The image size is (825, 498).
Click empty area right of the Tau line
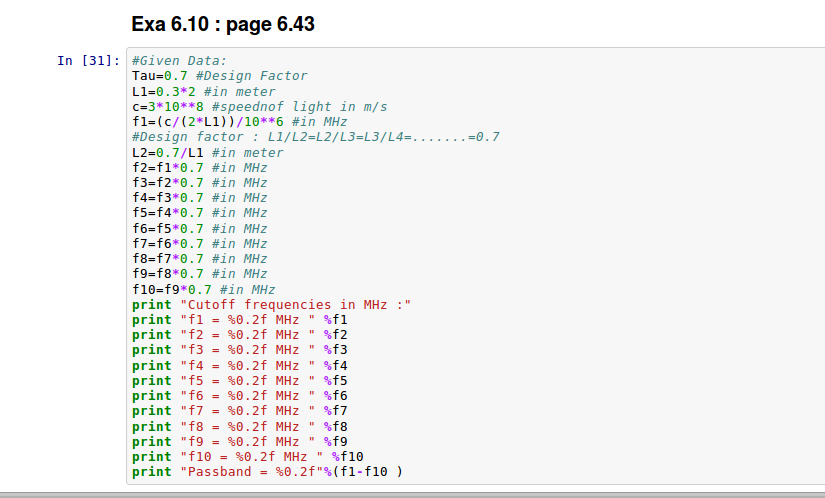pos(550,76)
